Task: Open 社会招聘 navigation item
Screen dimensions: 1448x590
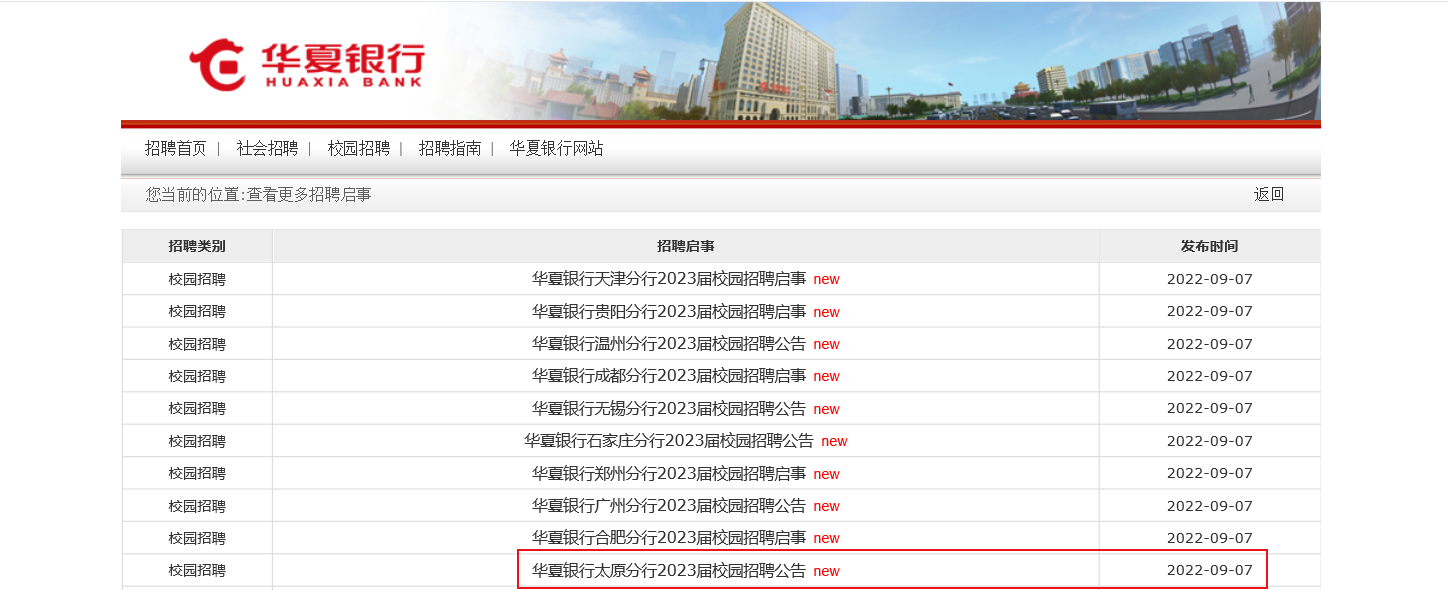Action: click(267, 149)
